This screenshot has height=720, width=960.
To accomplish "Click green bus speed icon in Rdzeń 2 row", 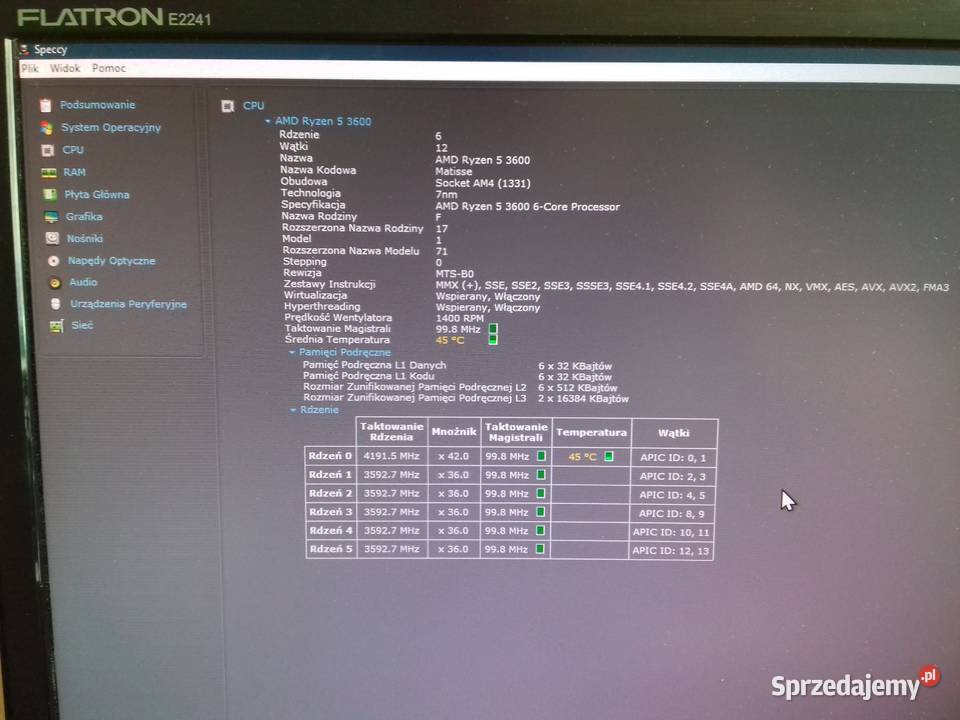I will 541,493.
